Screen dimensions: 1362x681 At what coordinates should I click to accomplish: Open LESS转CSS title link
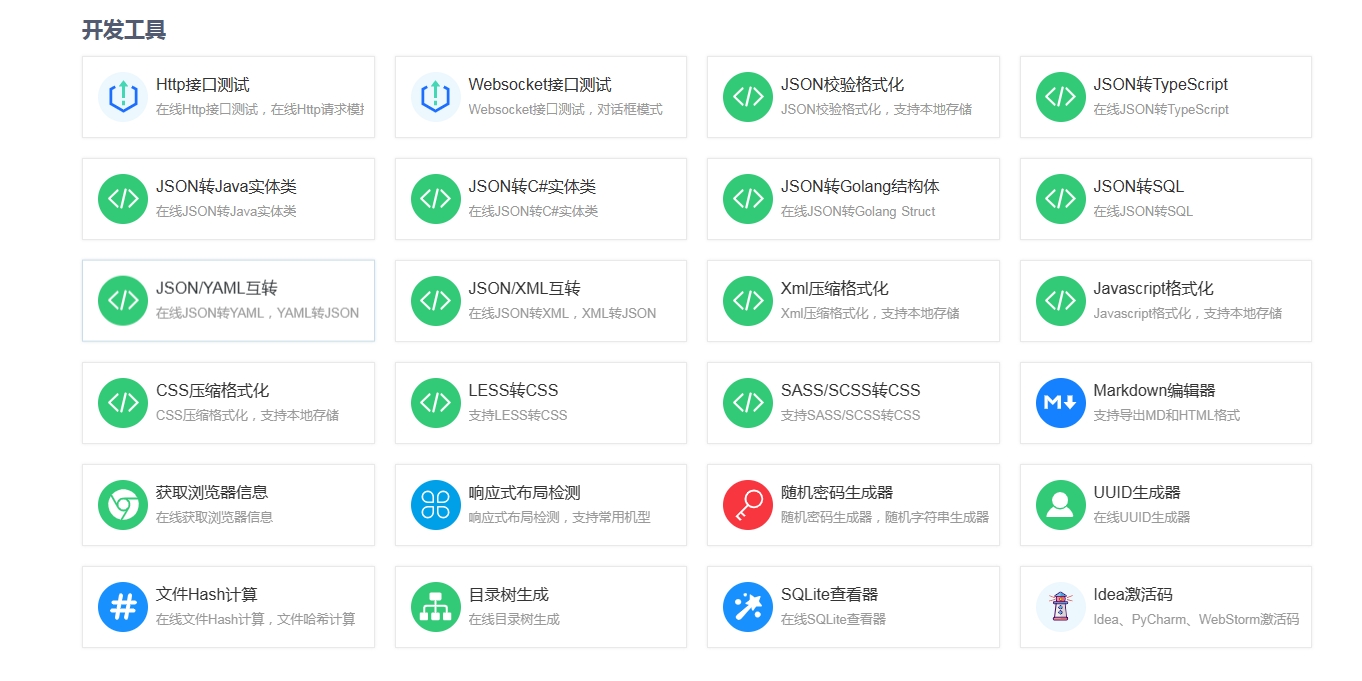click(513, 391)
